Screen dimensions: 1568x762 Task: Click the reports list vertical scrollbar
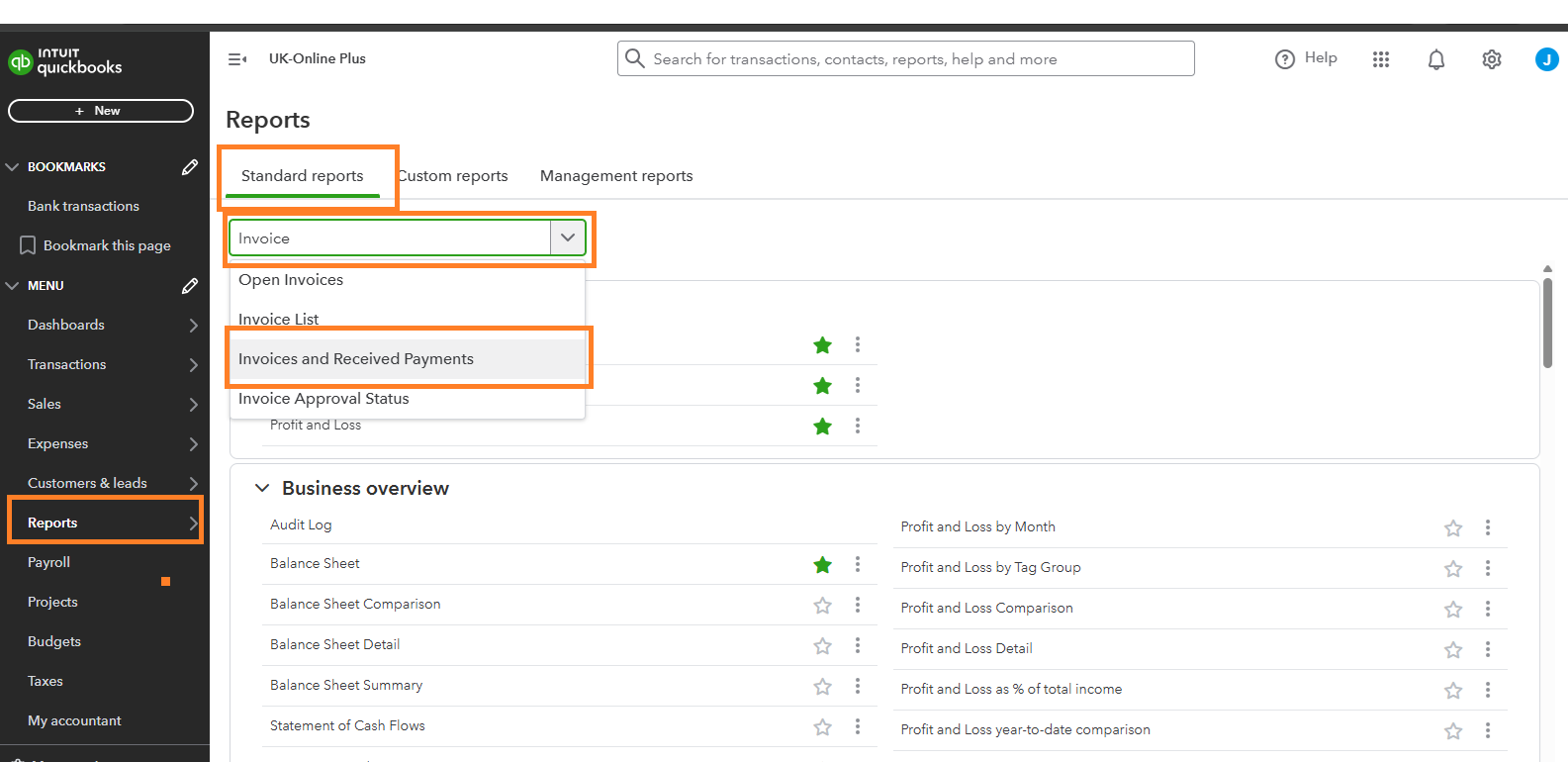(1547, 323)
